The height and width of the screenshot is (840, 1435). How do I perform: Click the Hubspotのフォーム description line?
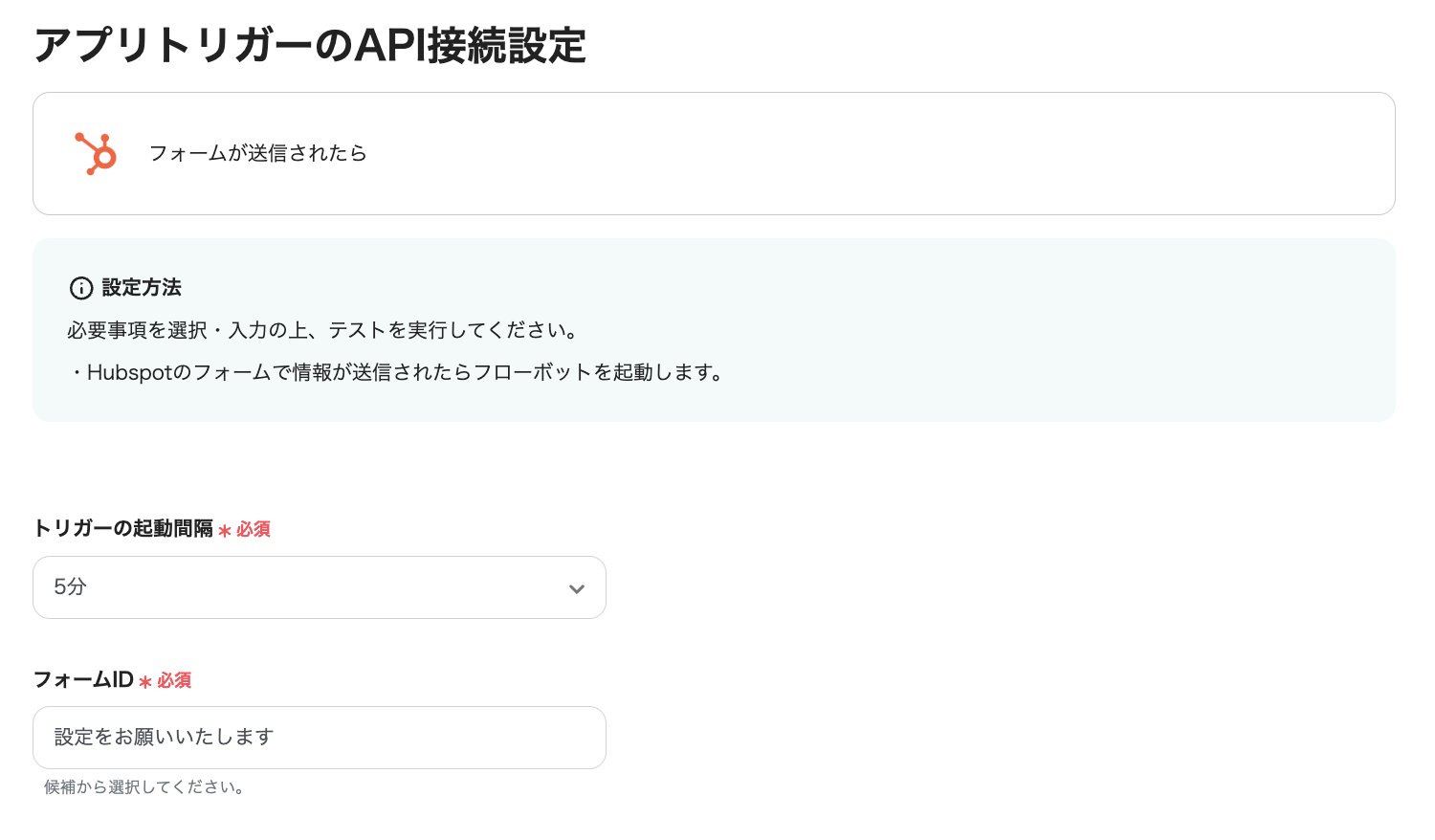coord(398,372)
